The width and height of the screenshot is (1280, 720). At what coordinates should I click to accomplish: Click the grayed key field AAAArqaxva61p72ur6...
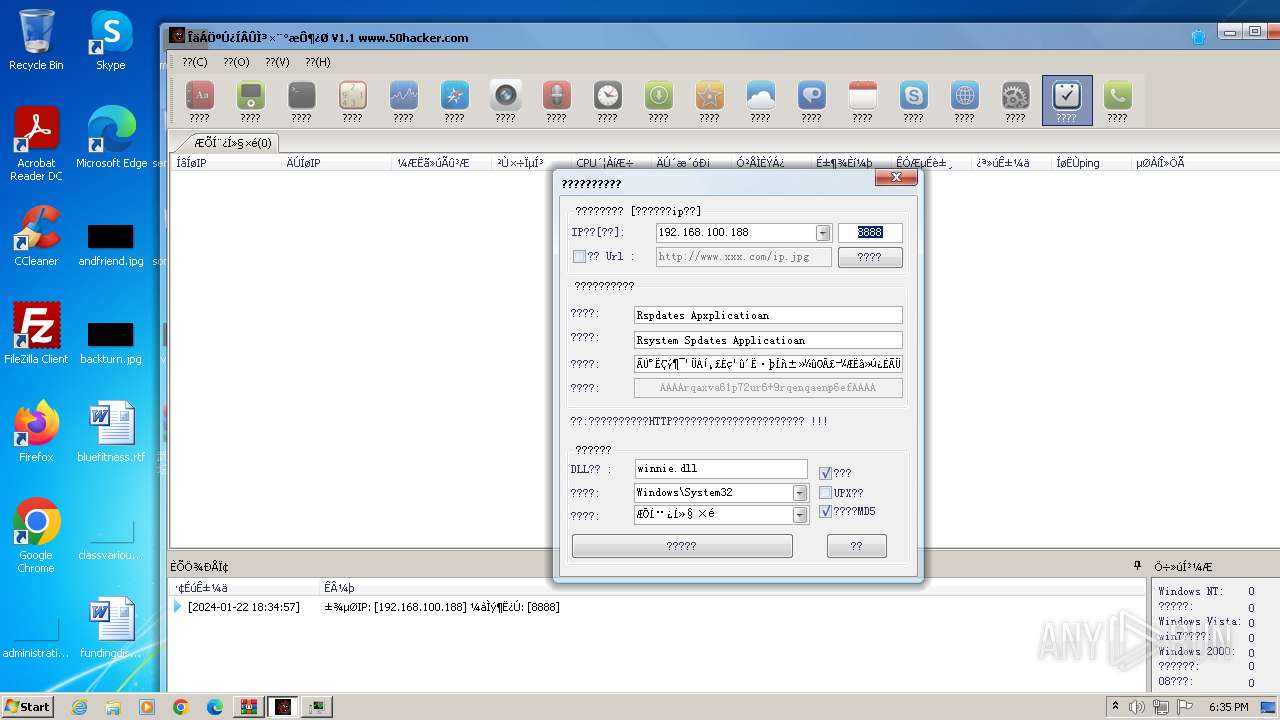[768, 388]
